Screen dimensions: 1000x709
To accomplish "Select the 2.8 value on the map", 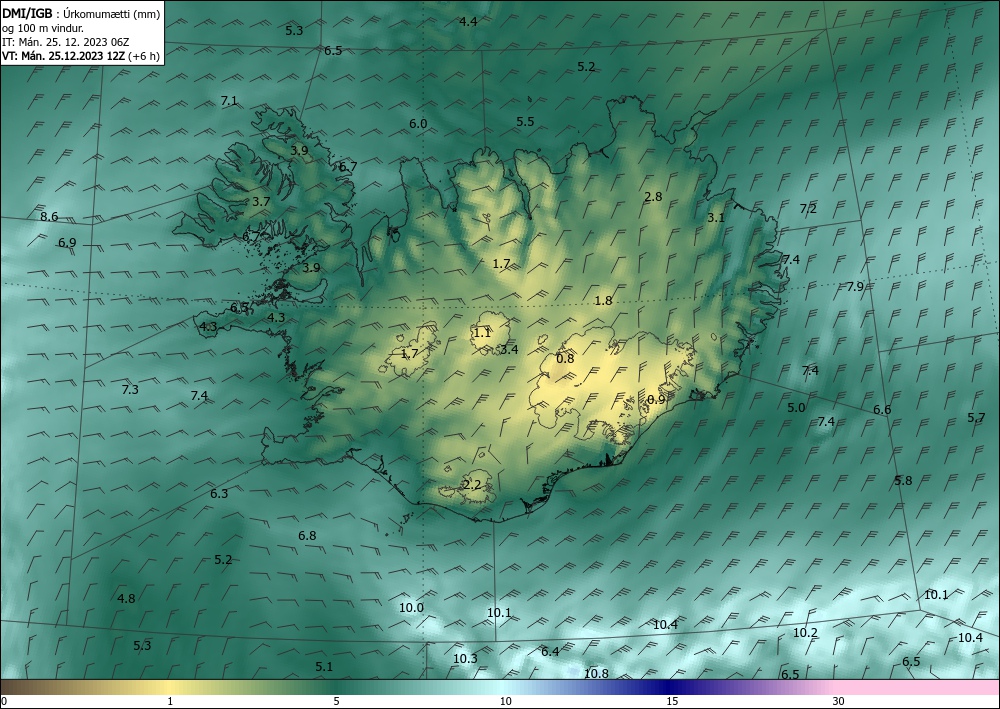I will coord(653,197).
